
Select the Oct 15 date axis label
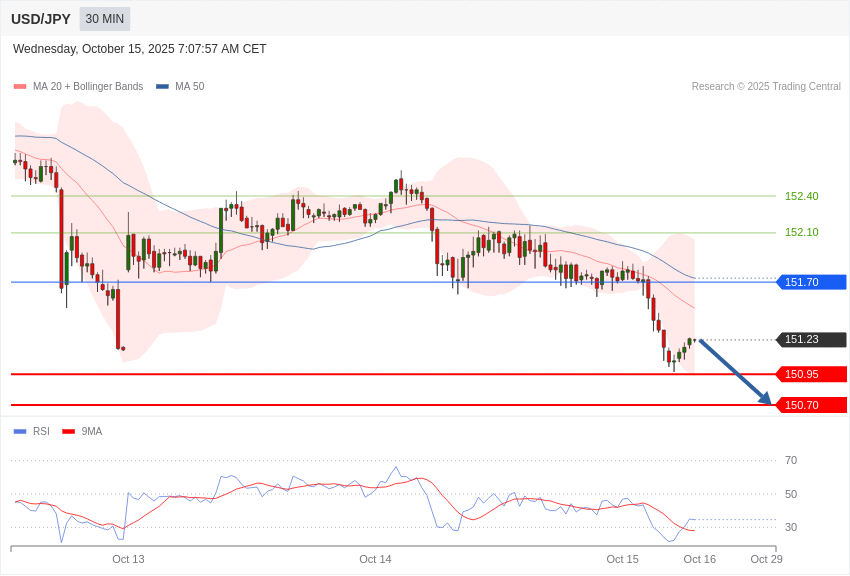622,559
